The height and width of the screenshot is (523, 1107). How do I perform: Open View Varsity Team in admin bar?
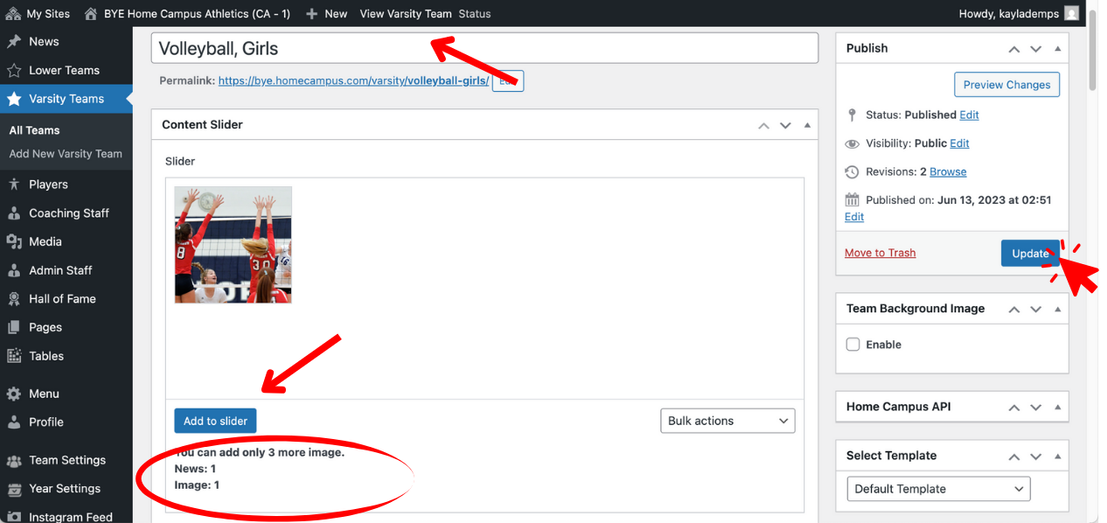point(405,14)
